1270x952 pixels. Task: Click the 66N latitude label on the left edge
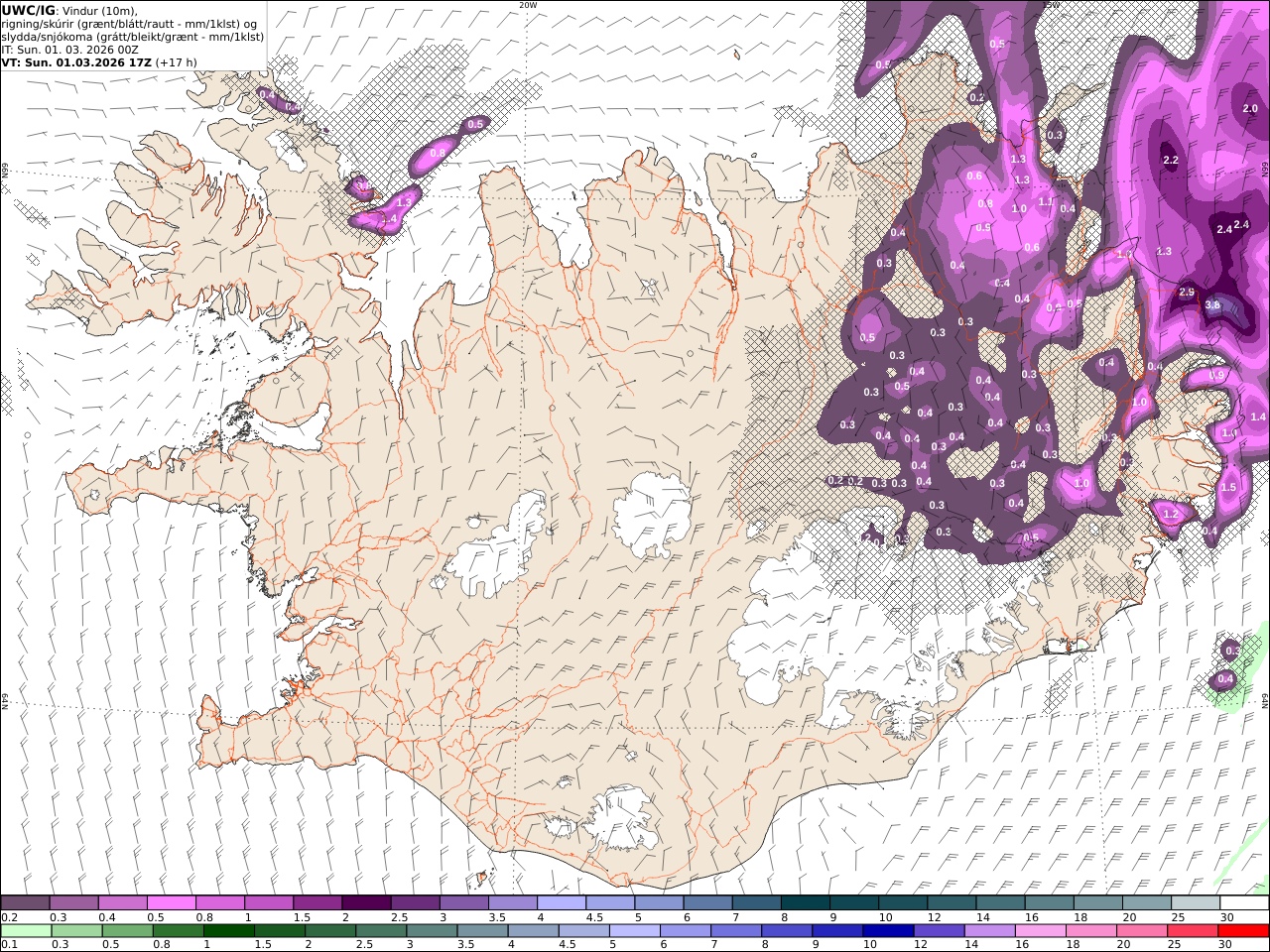5,171
